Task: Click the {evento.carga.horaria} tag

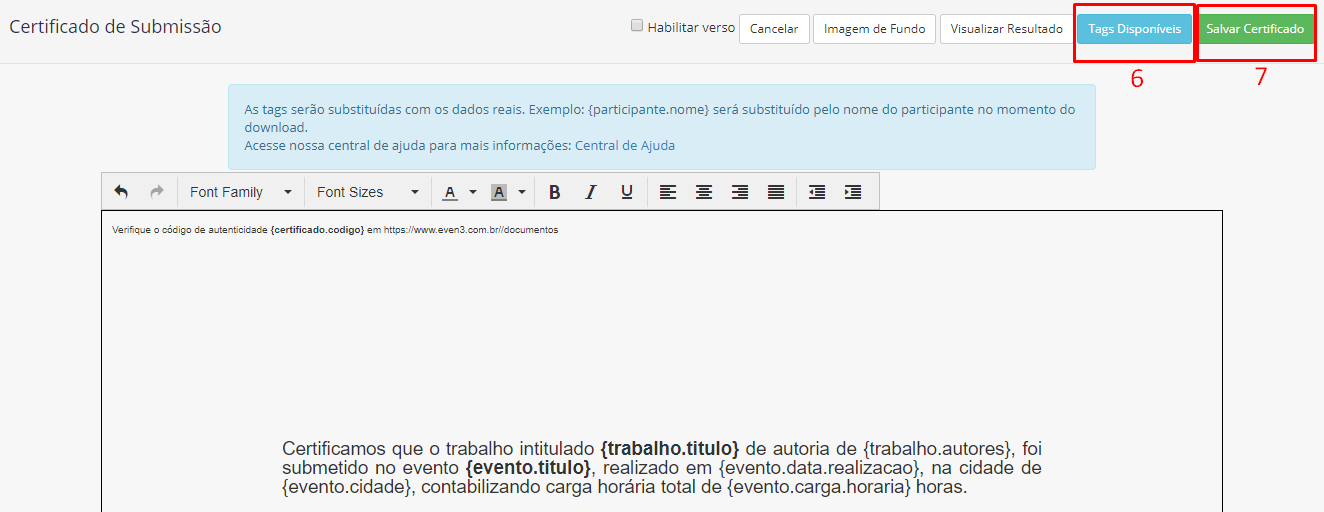Action: click(x=819, y=488)
